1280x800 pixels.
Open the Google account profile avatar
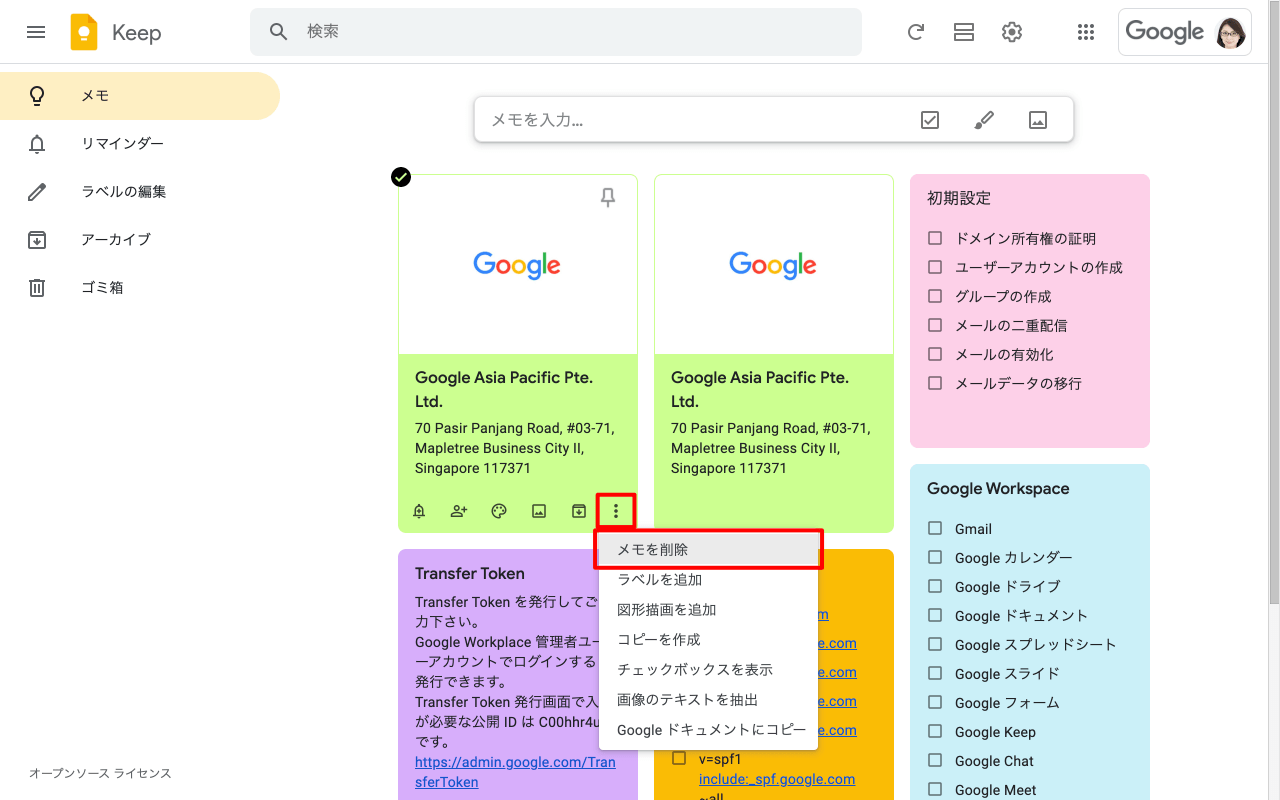(x=1231, y=32)
